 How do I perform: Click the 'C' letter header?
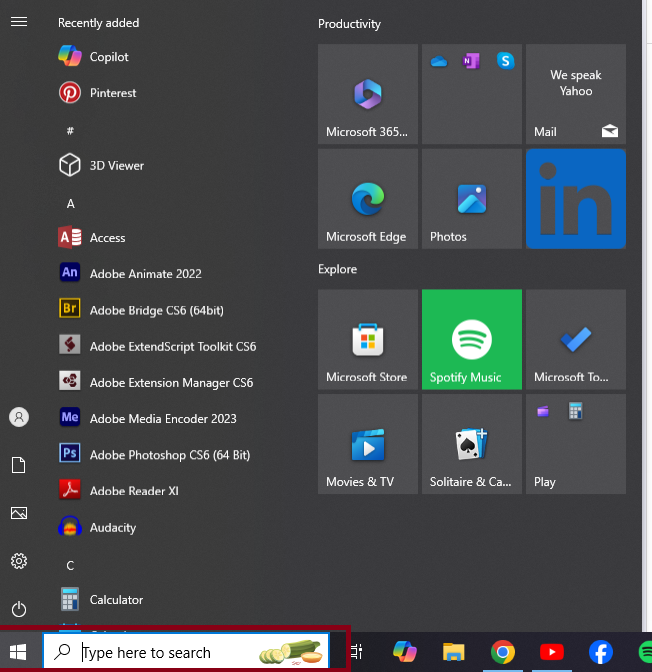(70, 566)
